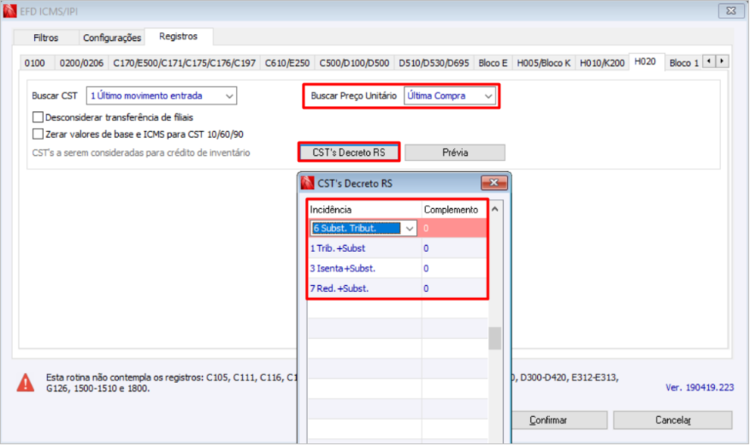
Task: Switch to the Configurações tab
Action: click(112, 38)
